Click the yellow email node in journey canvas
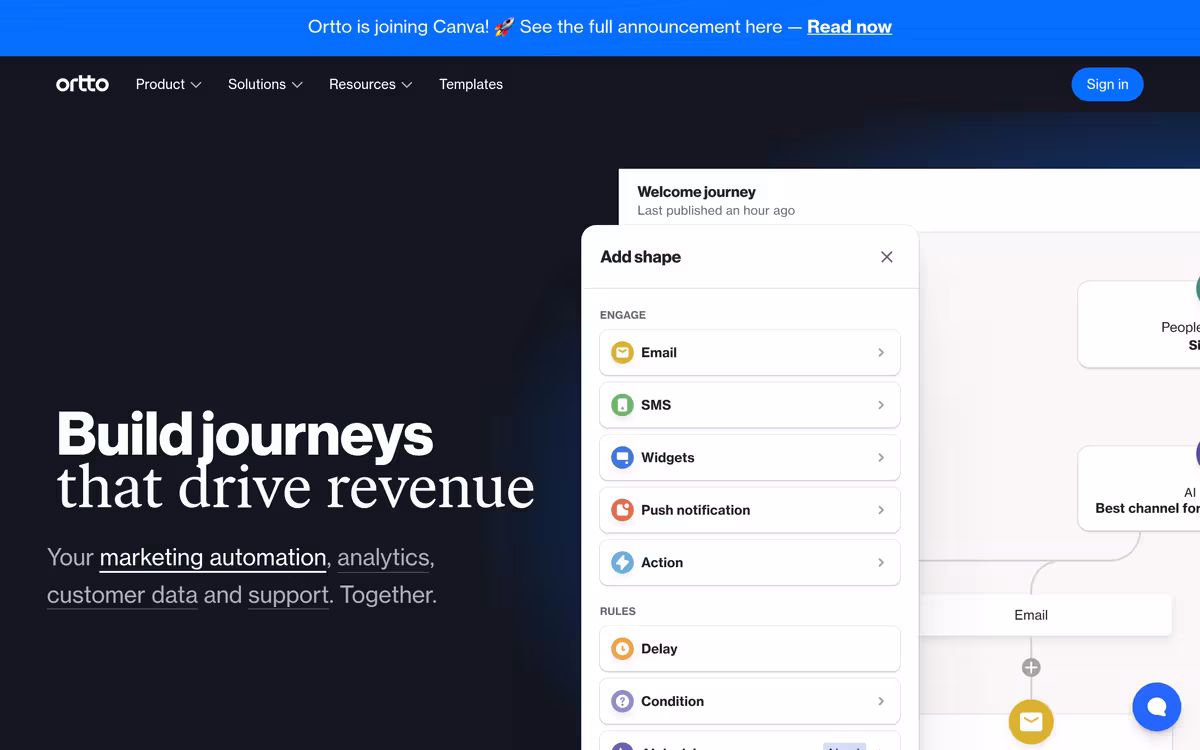Viewport: 1200px width, 750px height. coord(1031,721)
